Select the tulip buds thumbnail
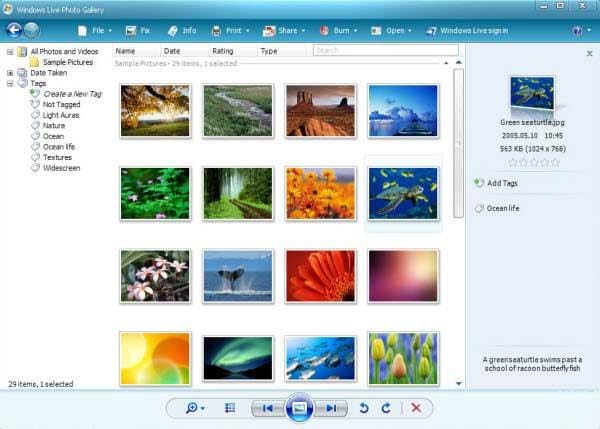This screenshot has width=600, height=429. 403,359
